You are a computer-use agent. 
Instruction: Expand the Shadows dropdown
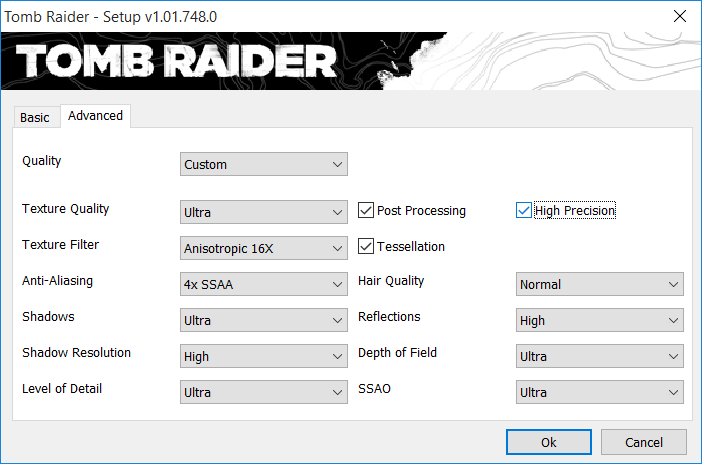pos(264,320)
